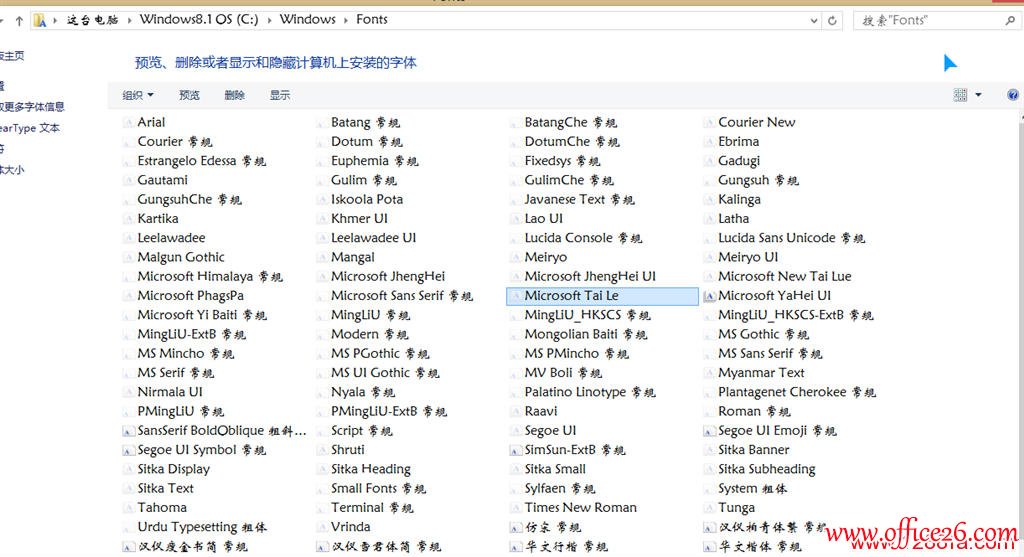Click the Segoe UI Symbol font icon
Image resolution: width=1024 pixels, height=557 pixels.
coord(128,450)
